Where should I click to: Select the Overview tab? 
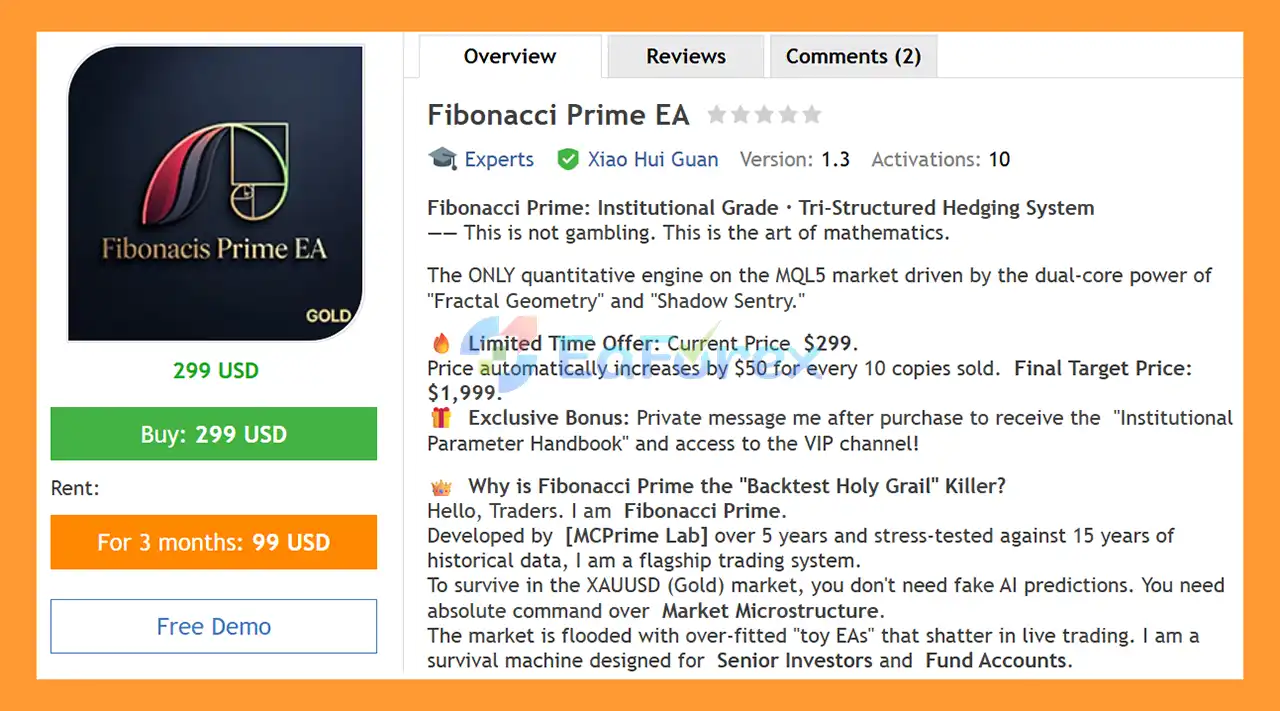[509, 57]
